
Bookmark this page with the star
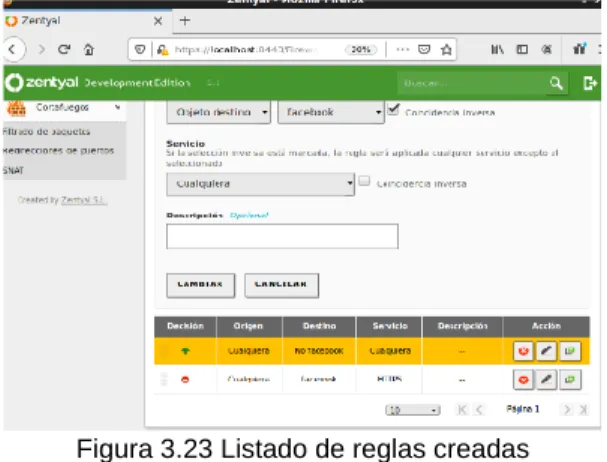pos(446,49)
